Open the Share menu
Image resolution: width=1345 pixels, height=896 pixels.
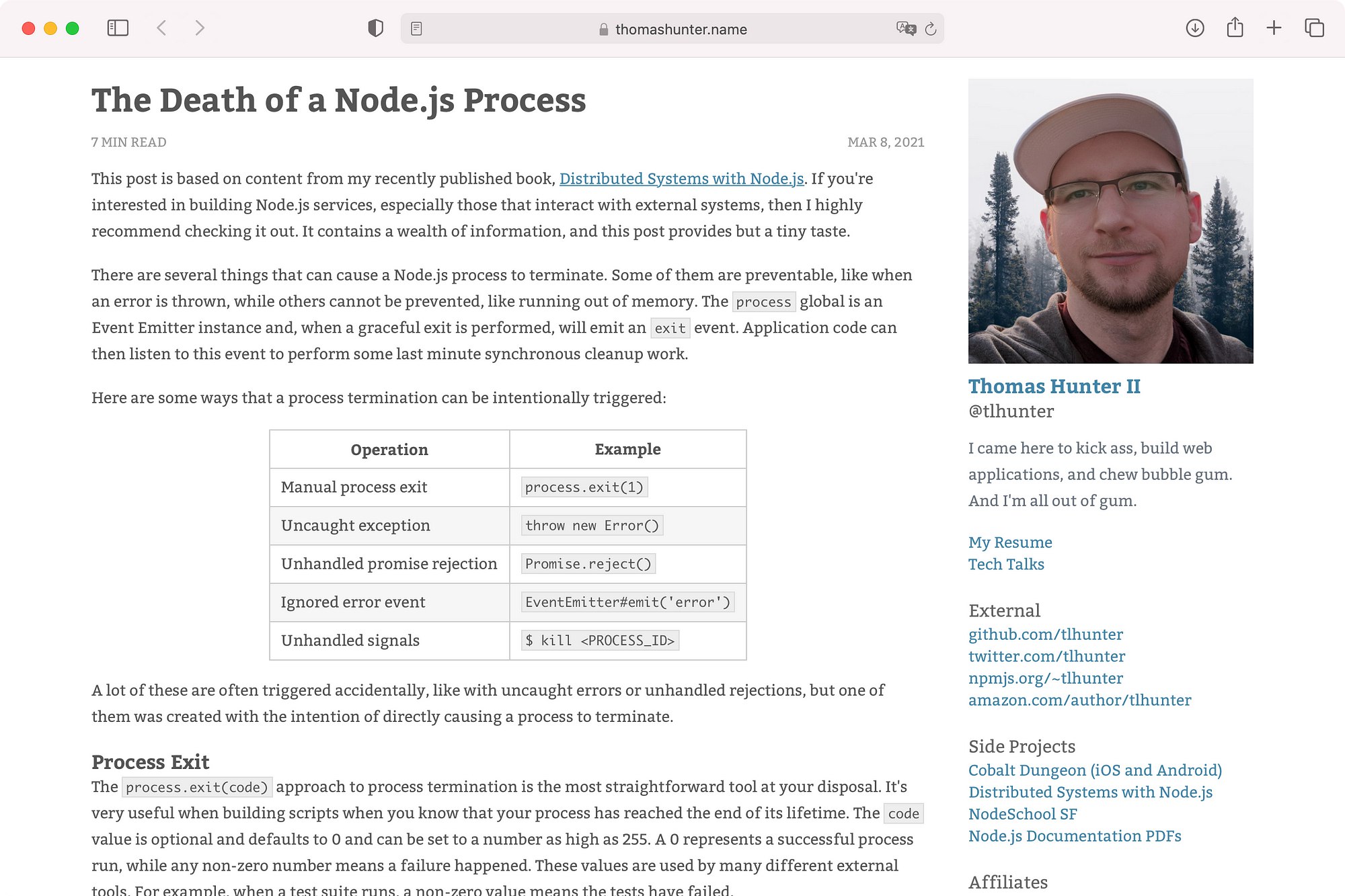tap(1235, 28)
